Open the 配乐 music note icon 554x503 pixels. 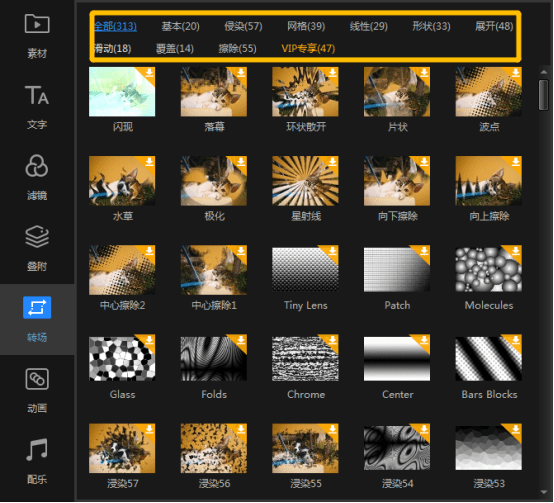point(37,450)
